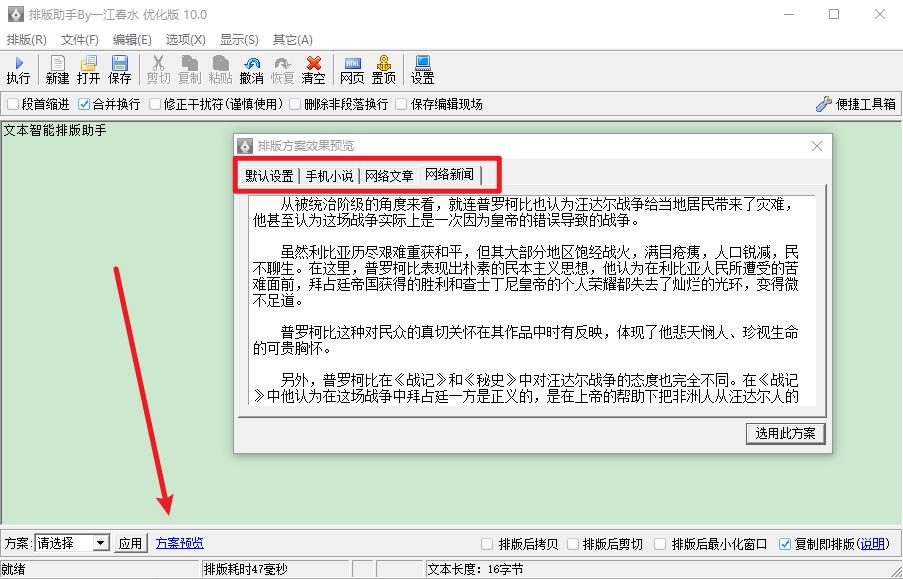The width and height of the screenshot is (903, 579).
Task: Open the 方案预览 link
Action: click(179, 543)
